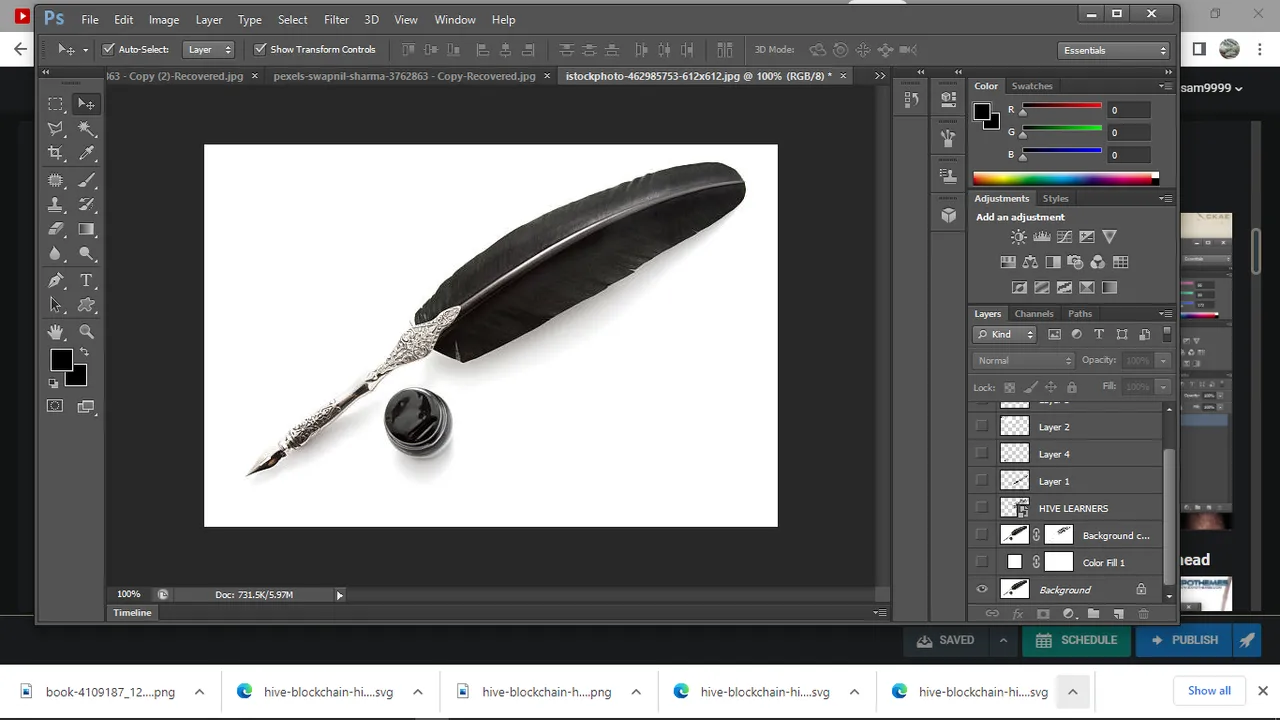Select the Crop tool
Image resolution: width=1280 pixels, height=720 pixels.
click(56, 154)
